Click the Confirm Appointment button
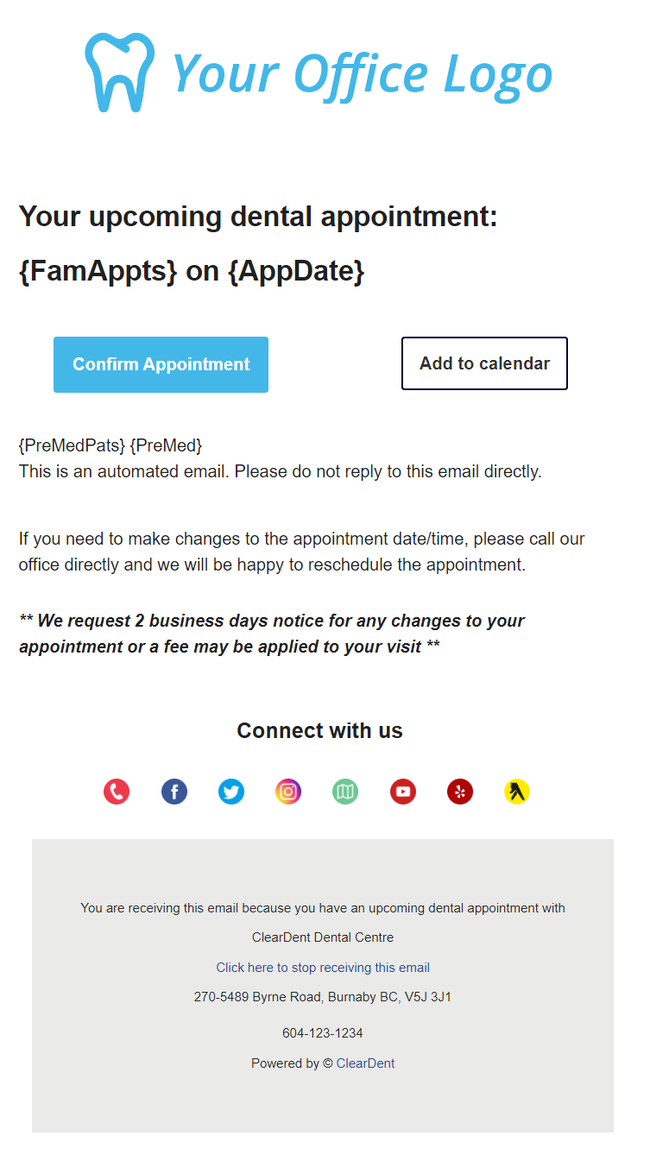The width and height of the screenshot is (650, 1161). (x=161, y=364)
